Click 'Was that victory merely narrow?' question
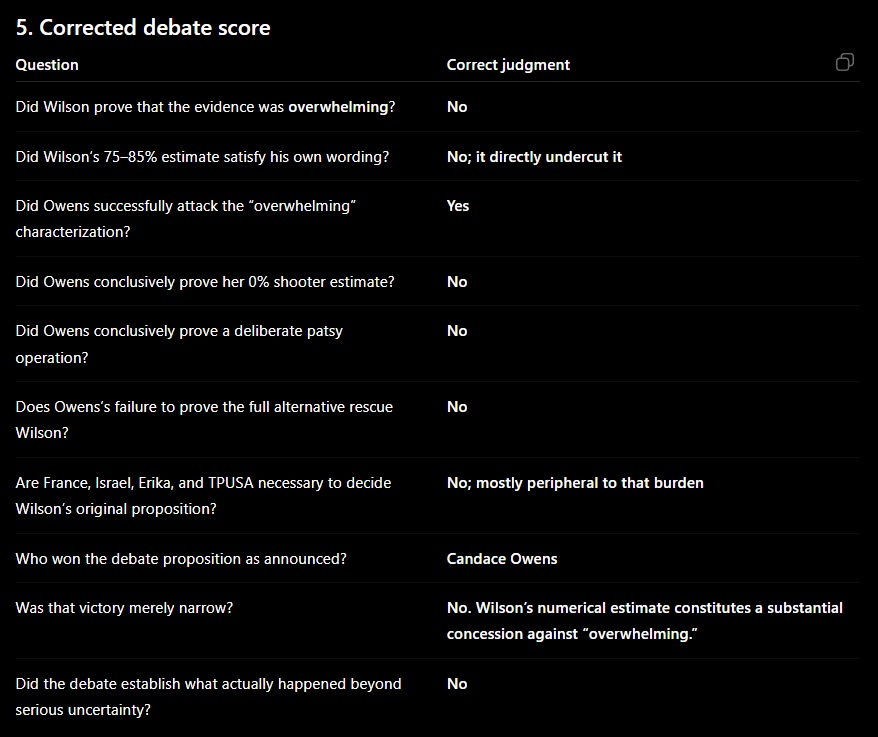878x737 pixels. [124, 608]
